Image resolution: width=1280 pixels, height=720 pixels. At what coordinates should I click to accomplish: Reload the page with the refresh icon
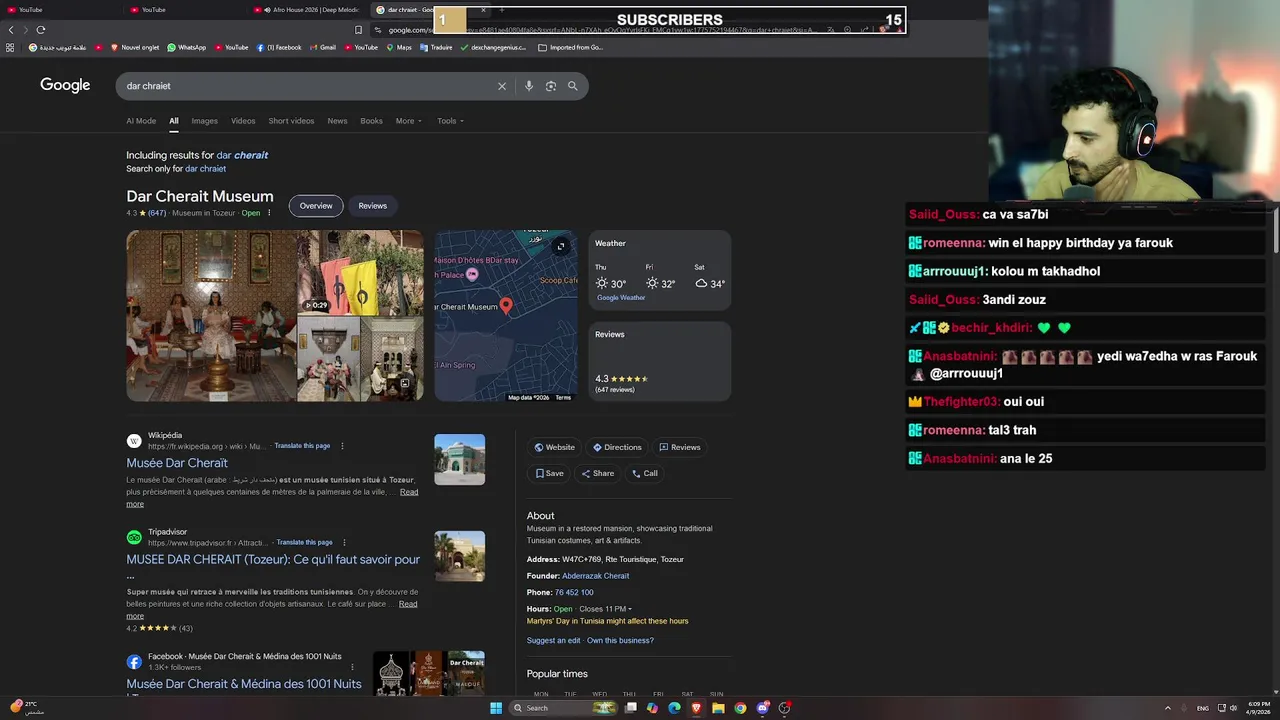41,30
